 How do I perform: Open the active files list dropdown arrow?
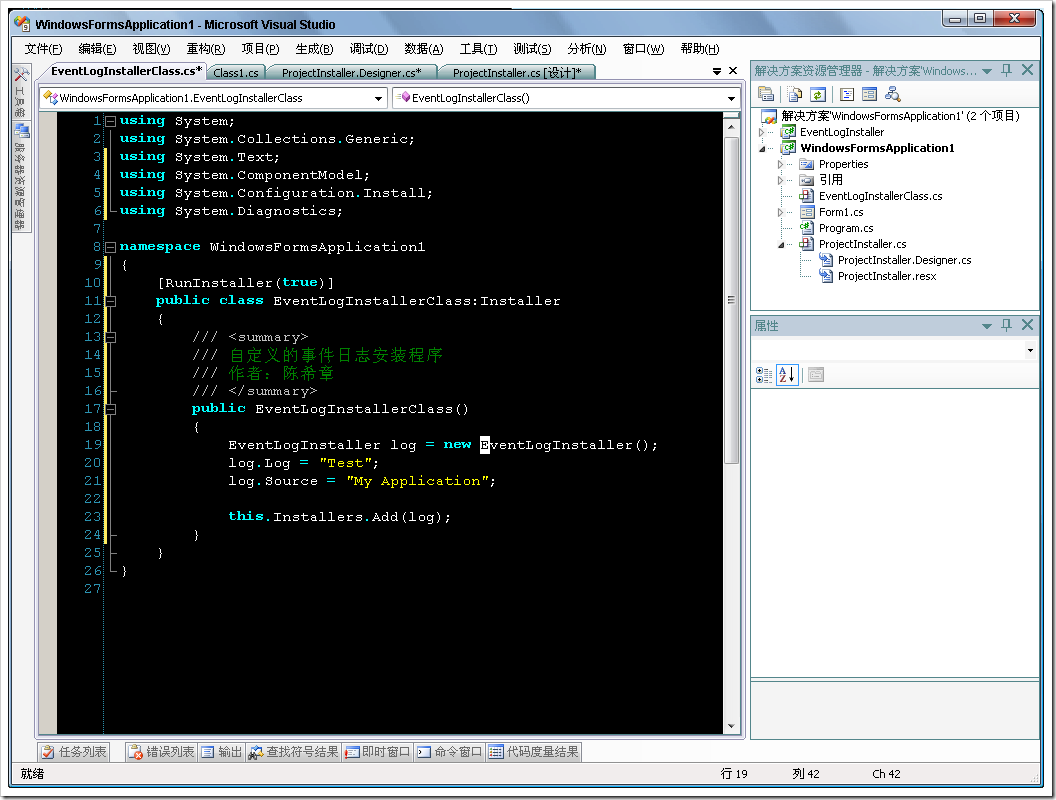[717, 71]
